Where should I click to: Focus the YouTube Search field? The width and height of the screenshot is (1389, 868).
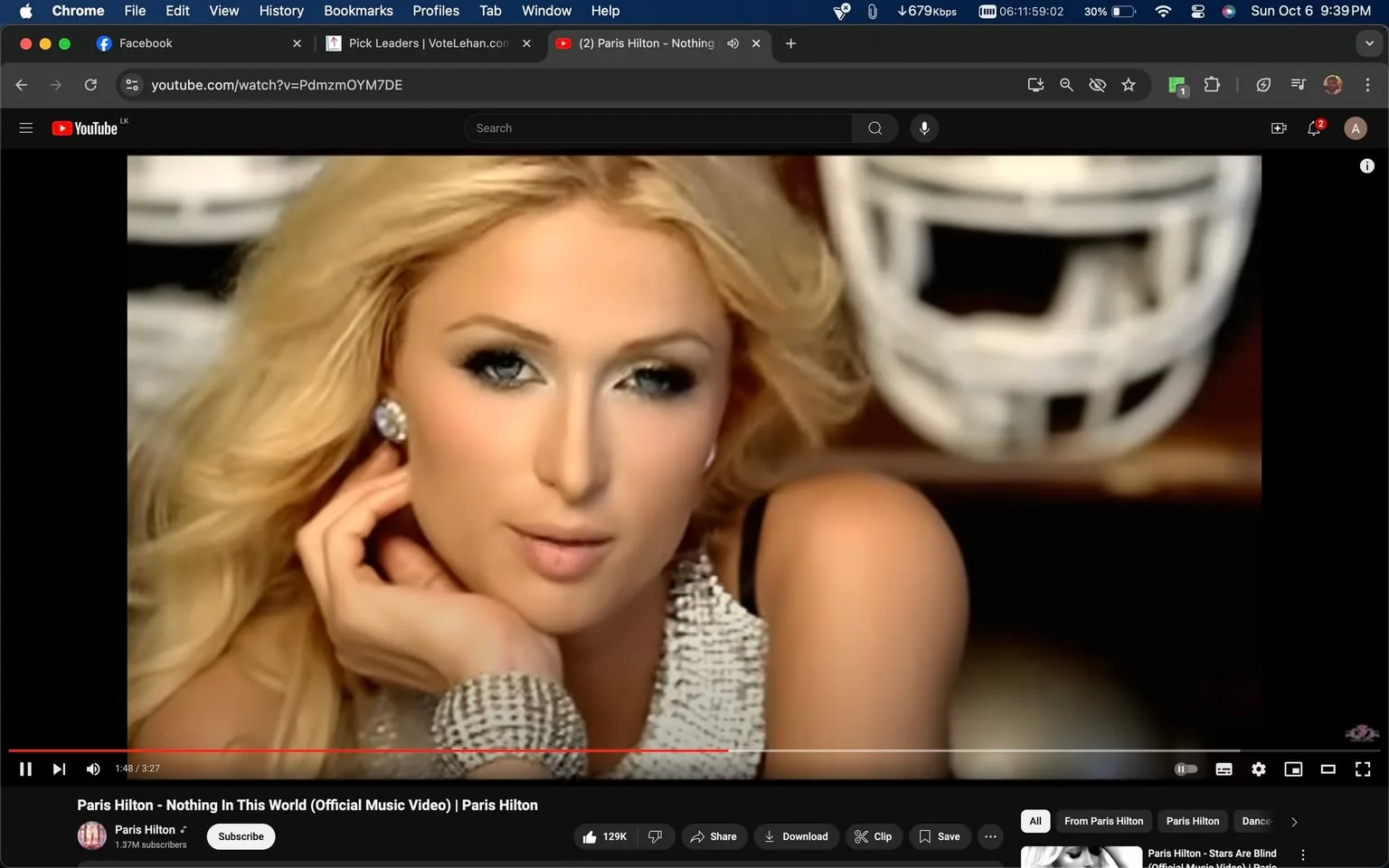[x=658, y=128]
